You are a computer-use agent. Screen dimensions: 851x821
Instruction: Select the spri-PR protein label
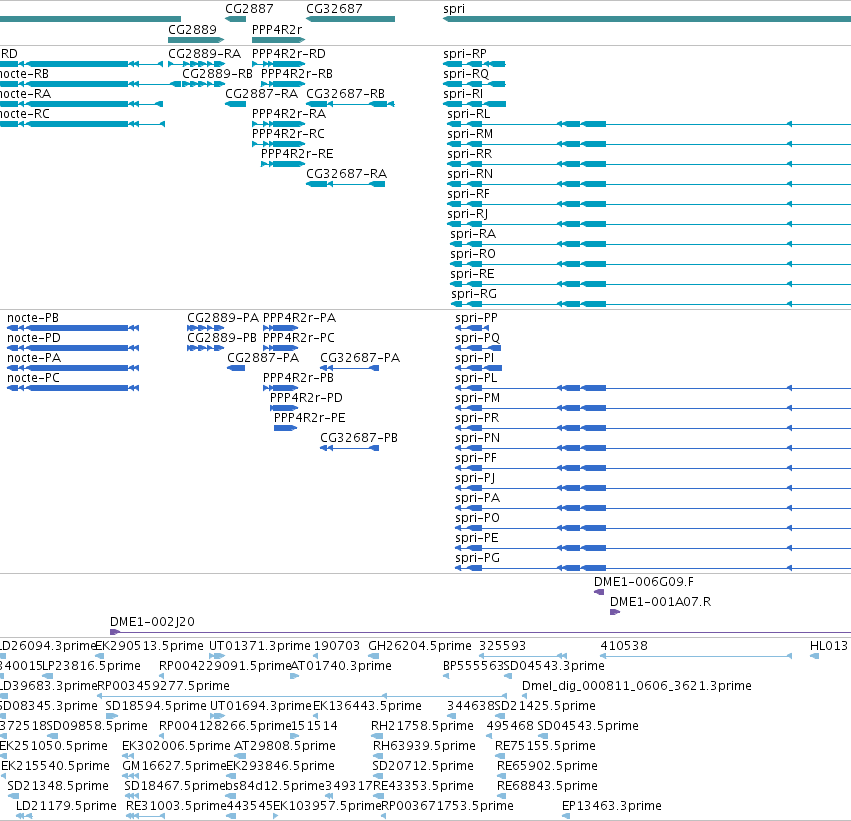(477, 418)
